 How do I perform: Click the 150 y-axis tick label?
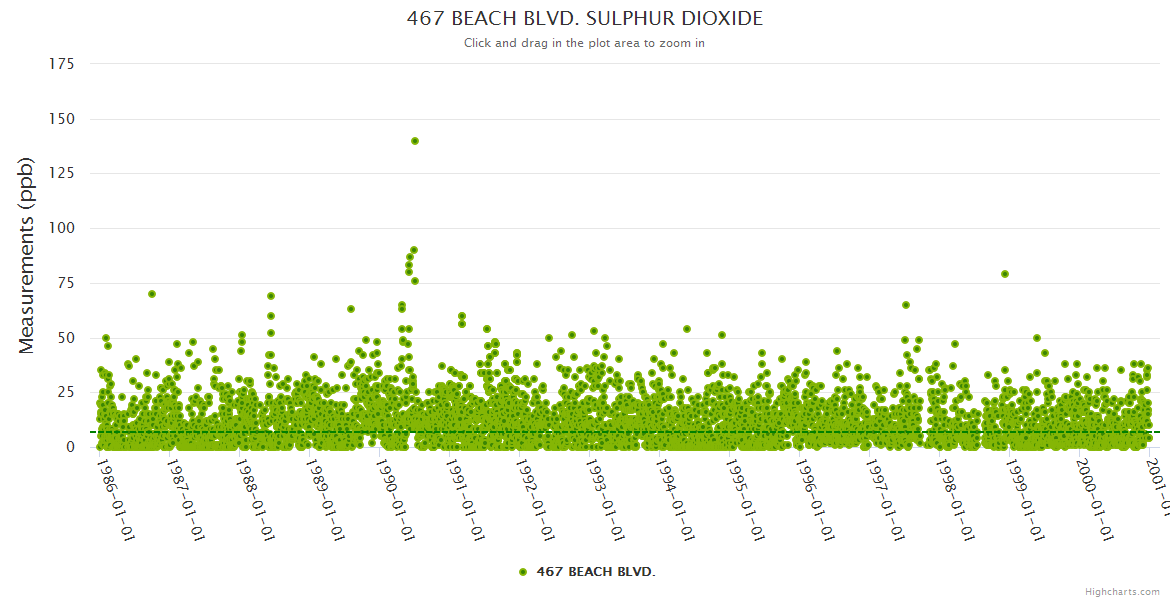61,119
